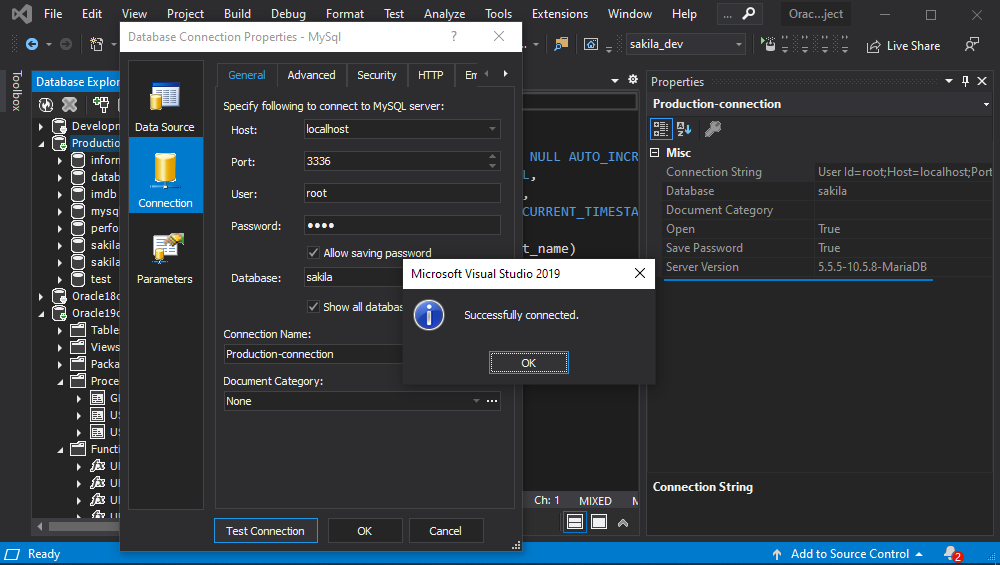1000x565 pixels.
Task: Click the dialog help question mark
Action: point(453,36)
